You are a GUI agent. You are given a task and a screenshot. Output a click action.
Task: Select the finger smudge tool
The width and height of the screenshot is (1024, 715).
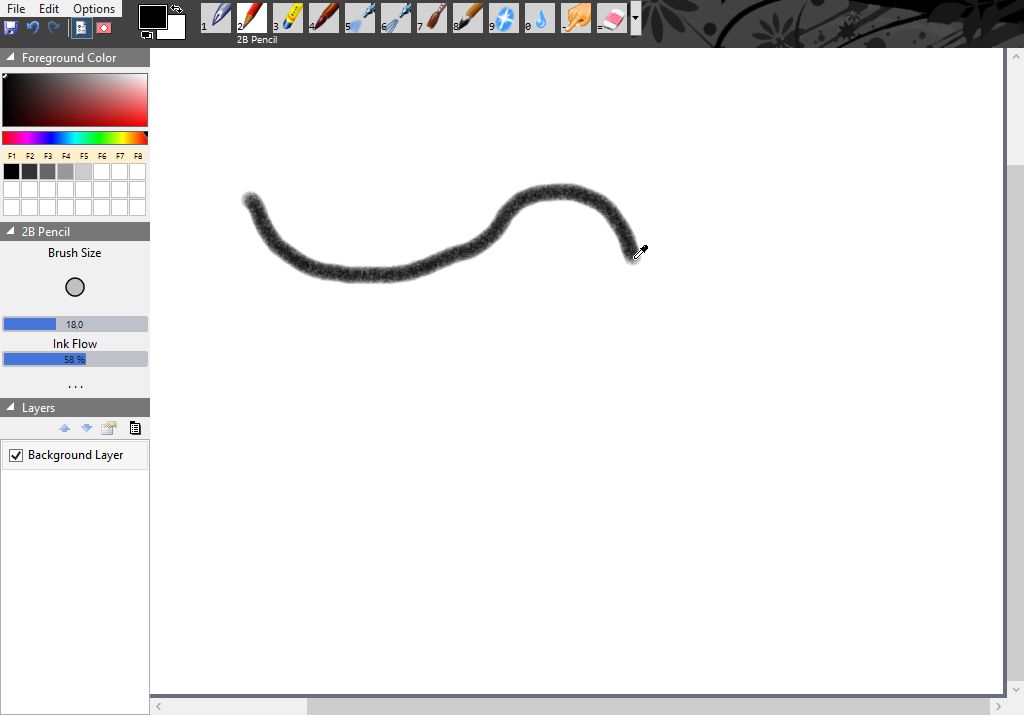pyautogui.click(x=576, y=17)
